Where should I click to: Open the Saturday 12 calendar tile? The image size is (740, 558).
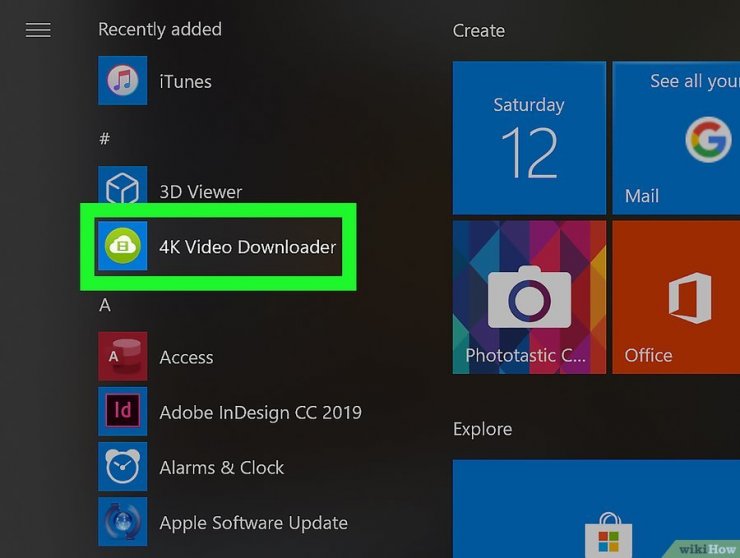point(529,138)
